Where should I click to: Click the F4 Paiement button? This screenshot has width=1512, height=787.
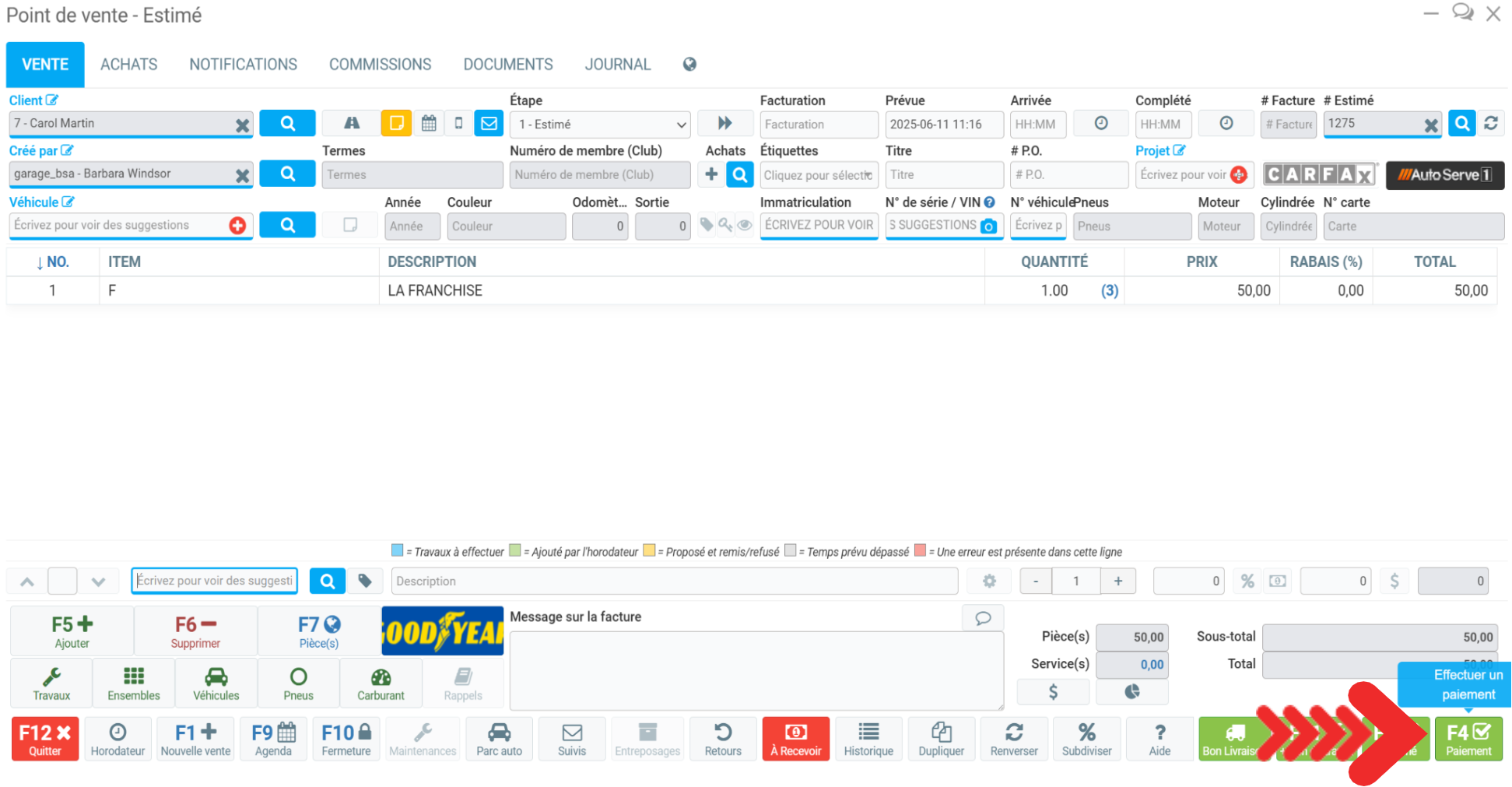(1468, 738)
